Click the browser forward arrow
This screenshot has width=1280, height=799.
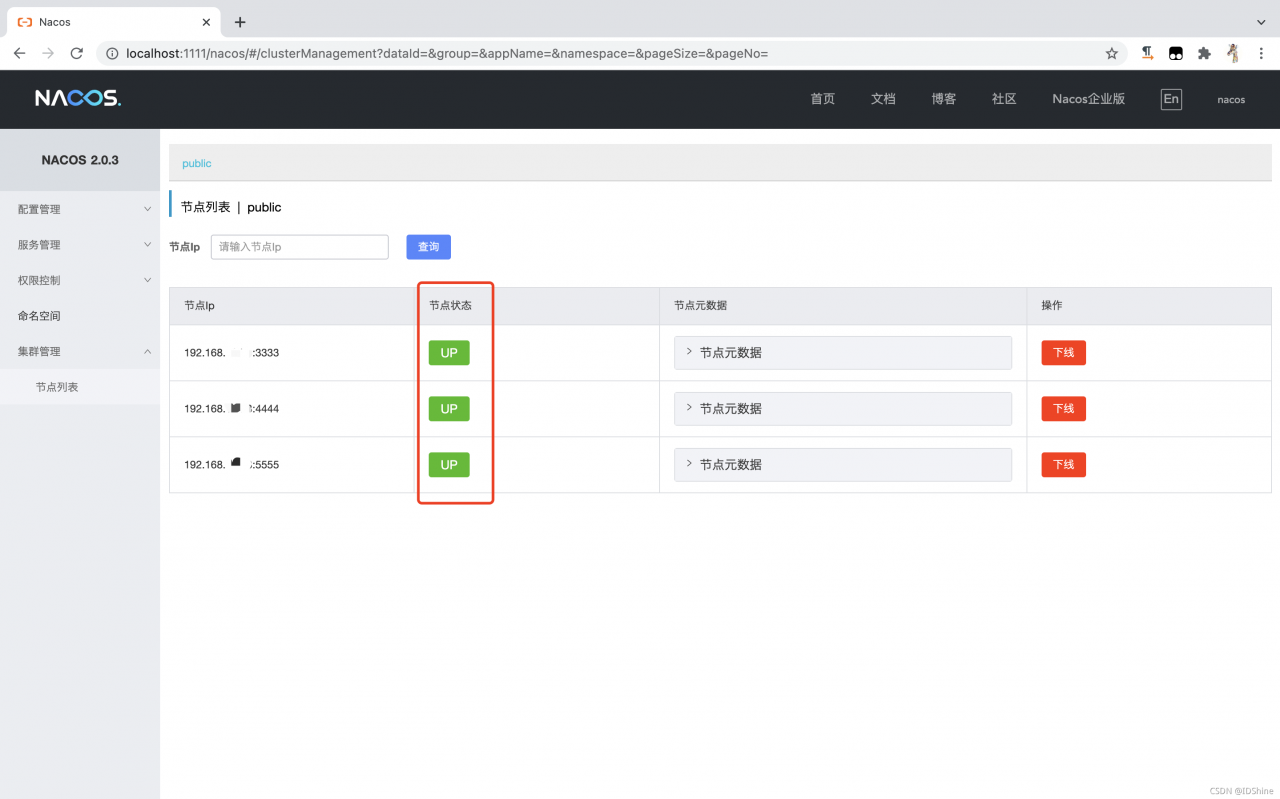(48, 53)
